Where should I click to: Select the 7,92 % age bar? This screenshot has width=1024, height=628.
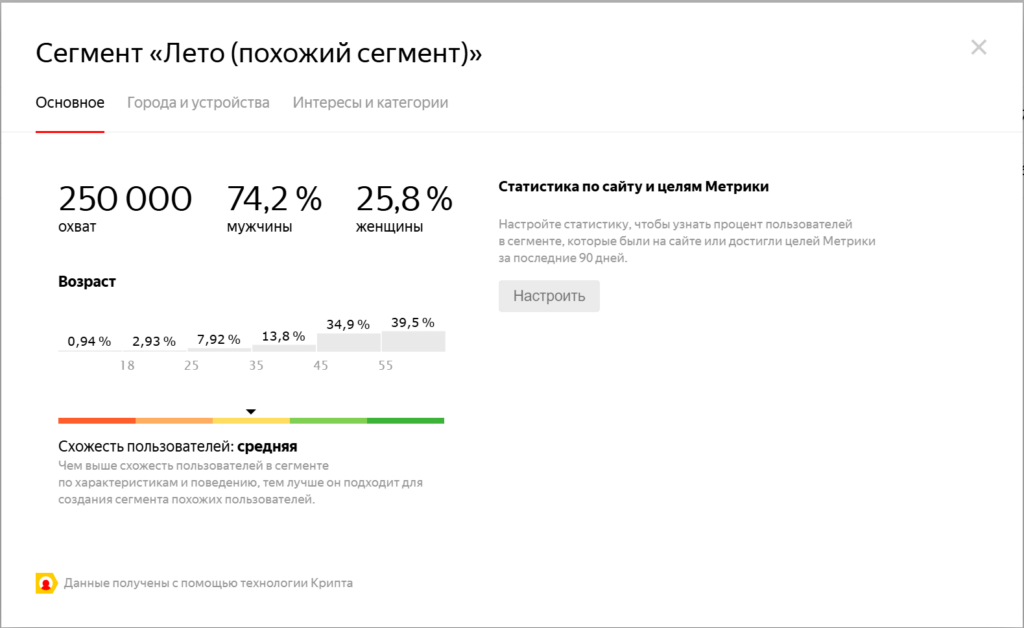(220, 349)
